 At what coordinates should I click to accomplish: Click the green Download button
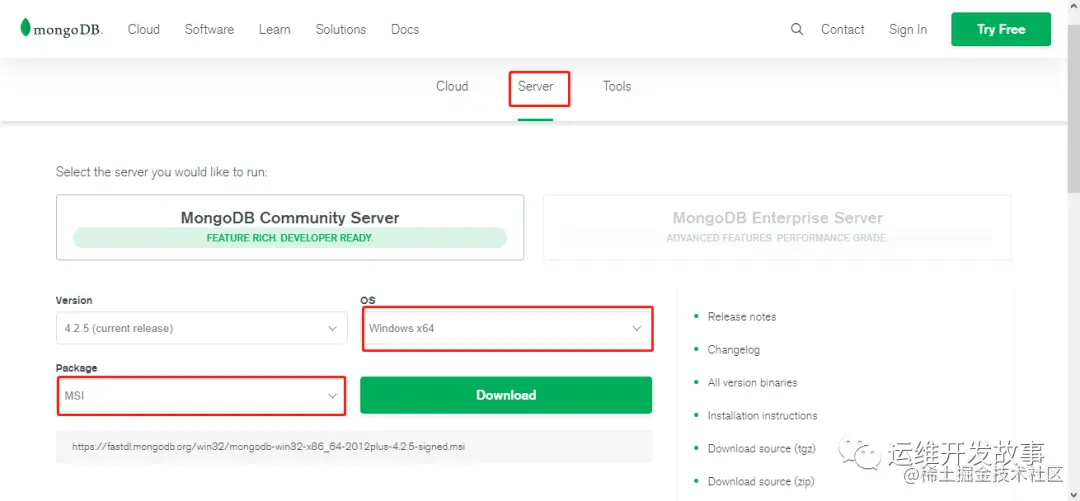tap(506, 395)
